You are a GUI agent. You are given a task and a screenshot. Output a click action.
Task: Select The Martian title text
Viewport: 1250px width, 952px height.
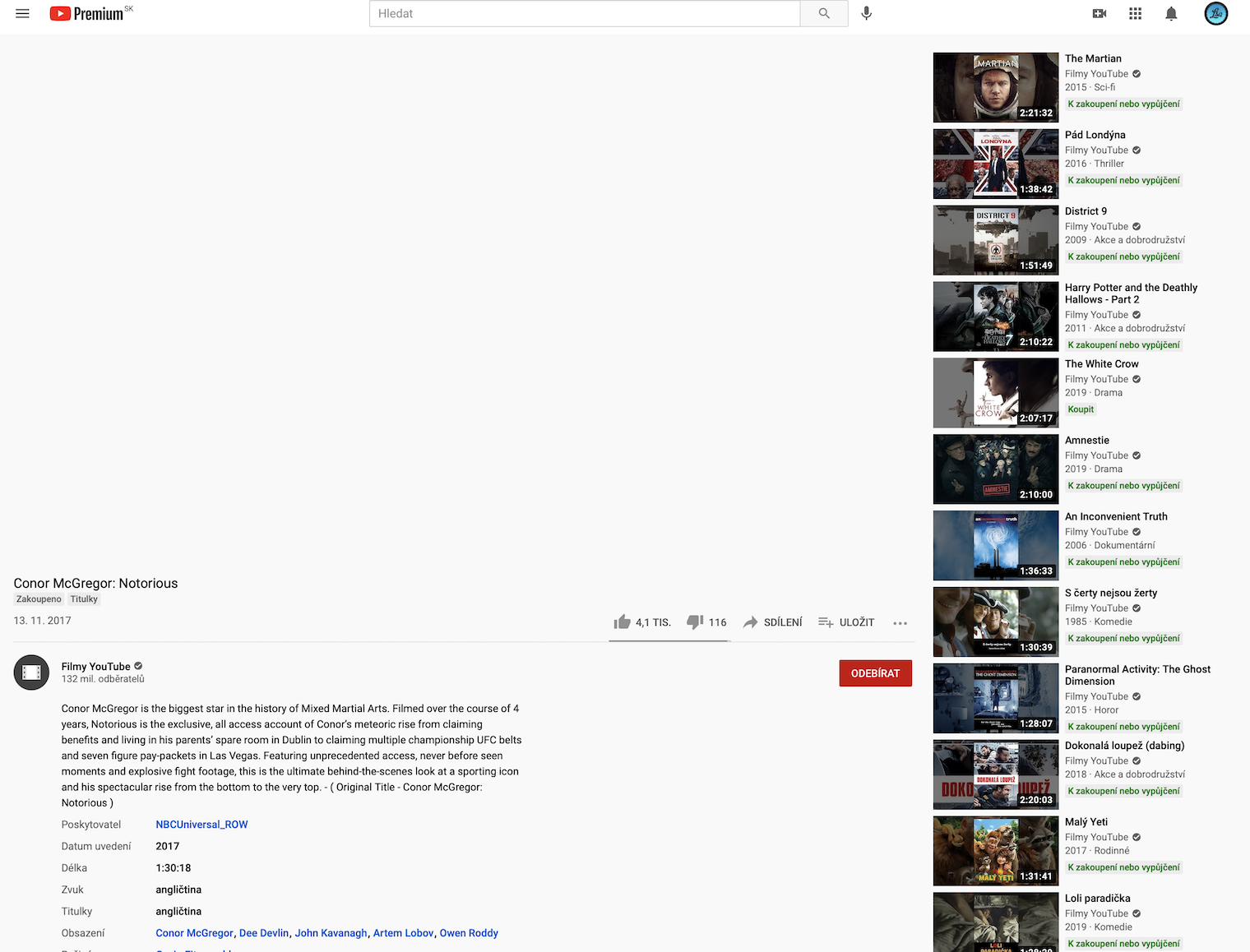coord(1093,58)
